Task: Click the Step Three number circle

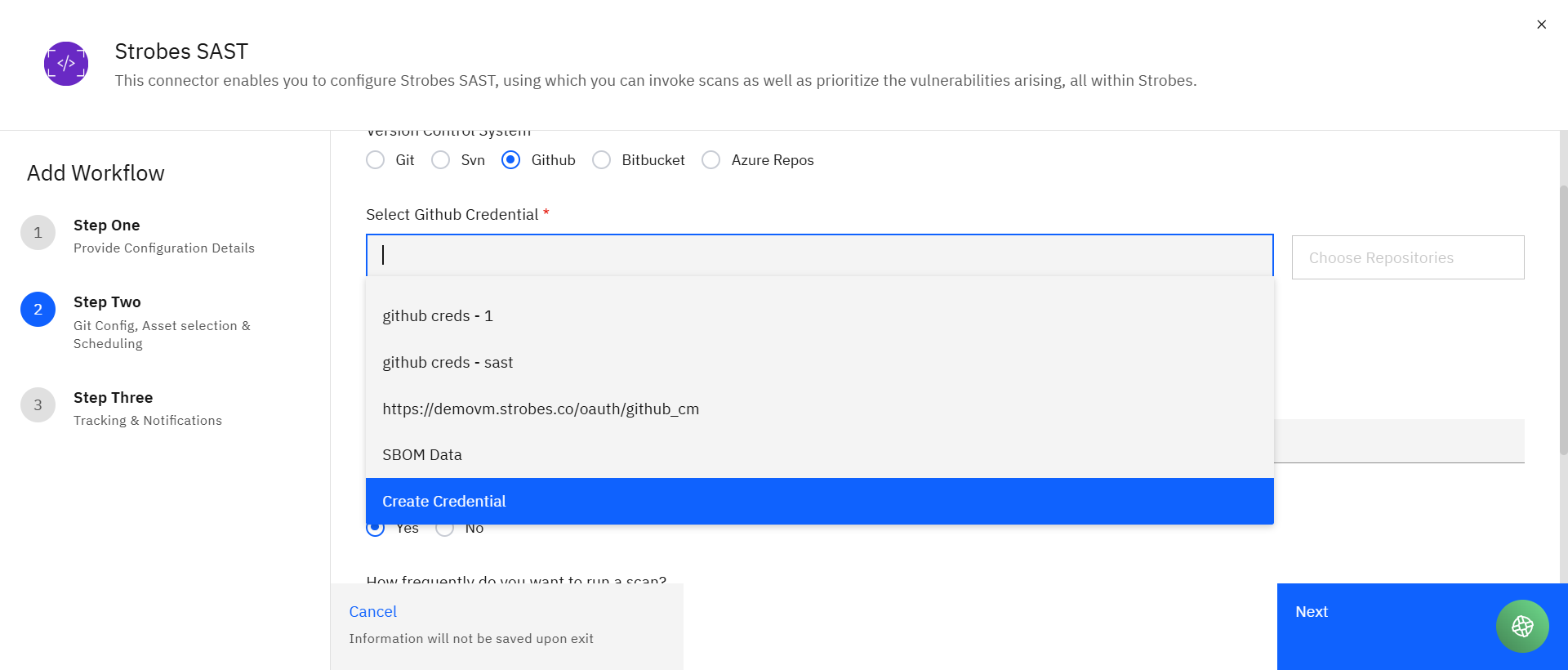Action: pos(38,405)
